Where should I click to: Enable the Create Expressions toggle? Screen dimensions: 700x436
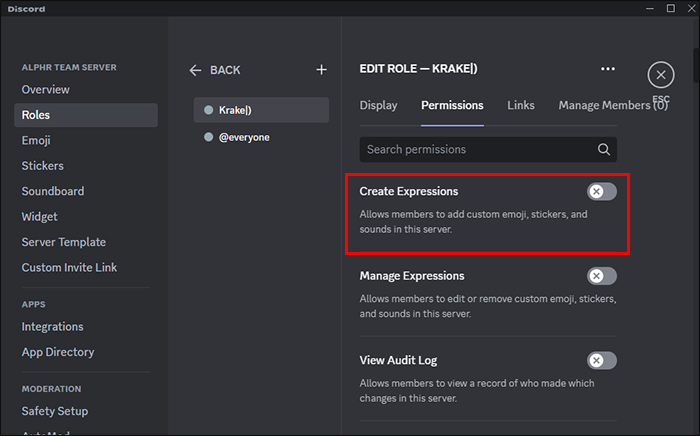point(601,191)
